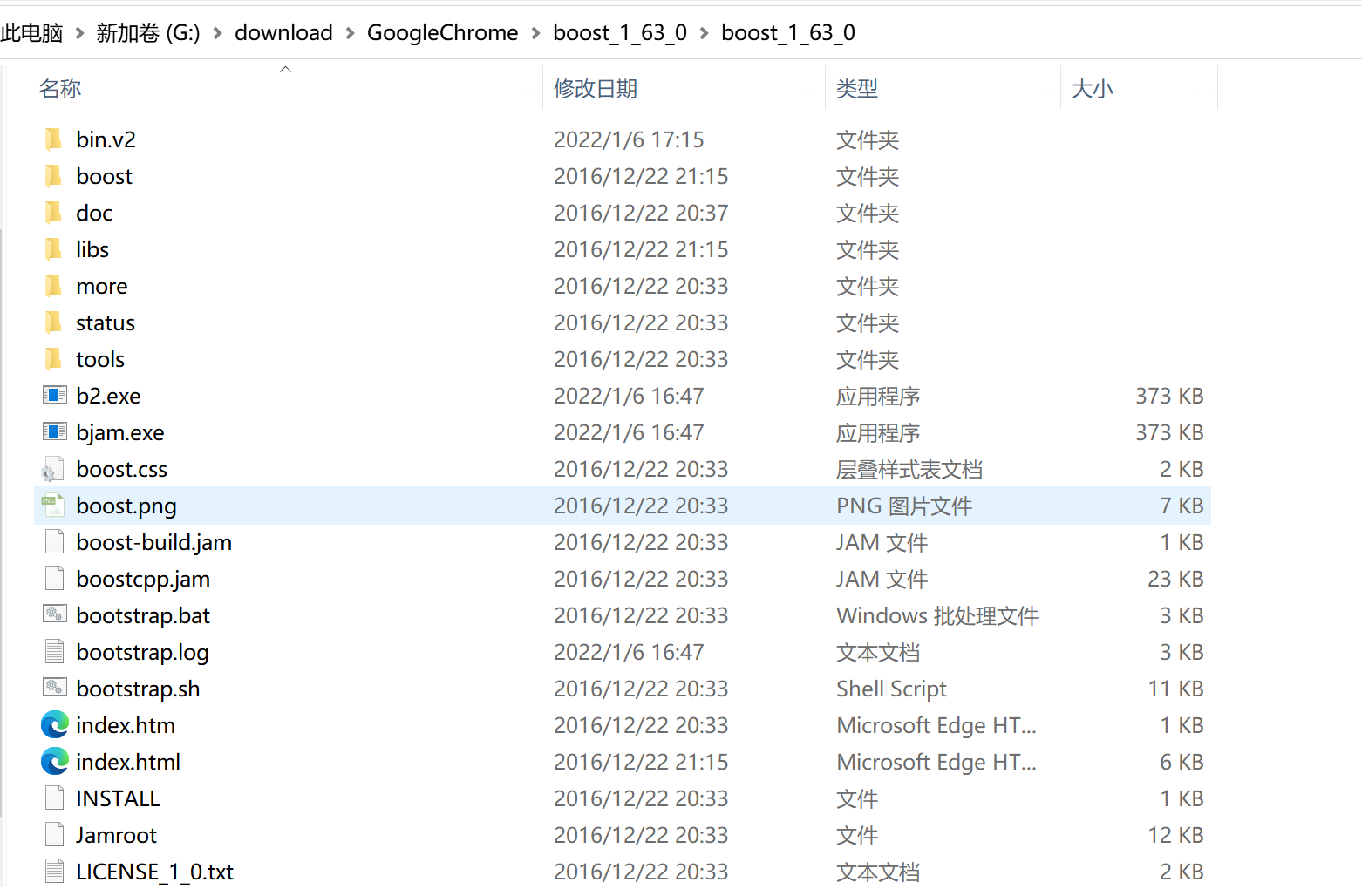Click the boost.png image file icon

coord(53,506)
